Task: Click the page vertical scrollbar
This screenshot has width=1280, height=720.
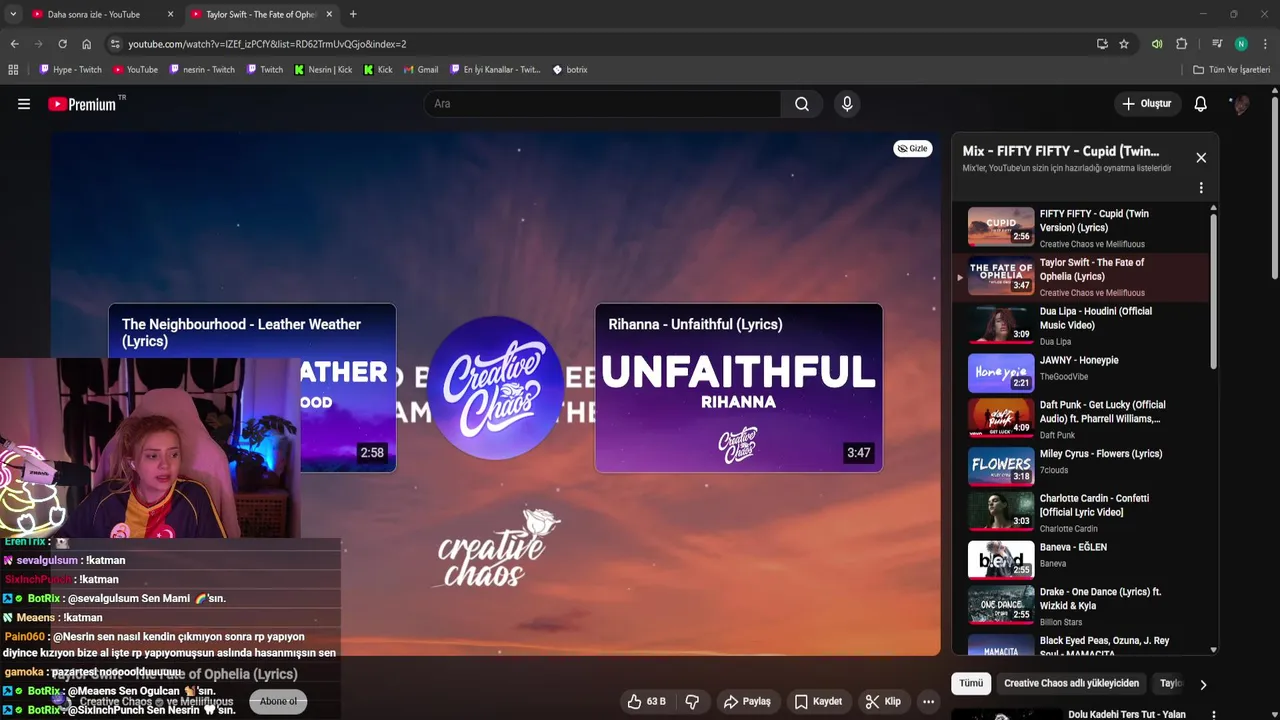Action: [1274, 190]
